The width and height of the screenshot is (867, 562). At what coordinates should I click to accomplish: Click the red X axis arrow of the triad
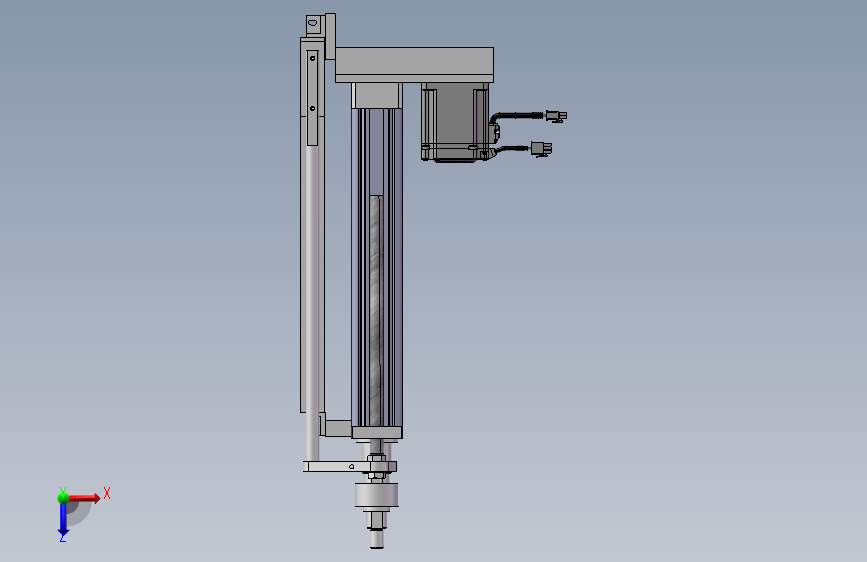pos(84,498)
